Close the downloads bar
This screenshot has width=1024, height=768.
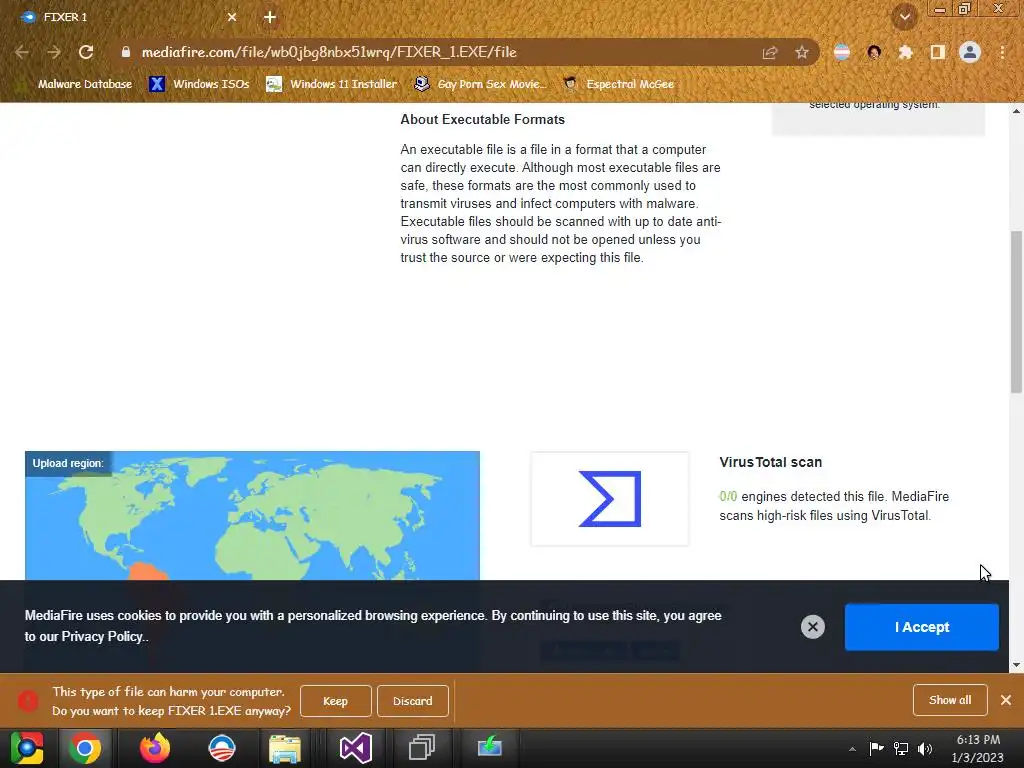[1006, 700]
